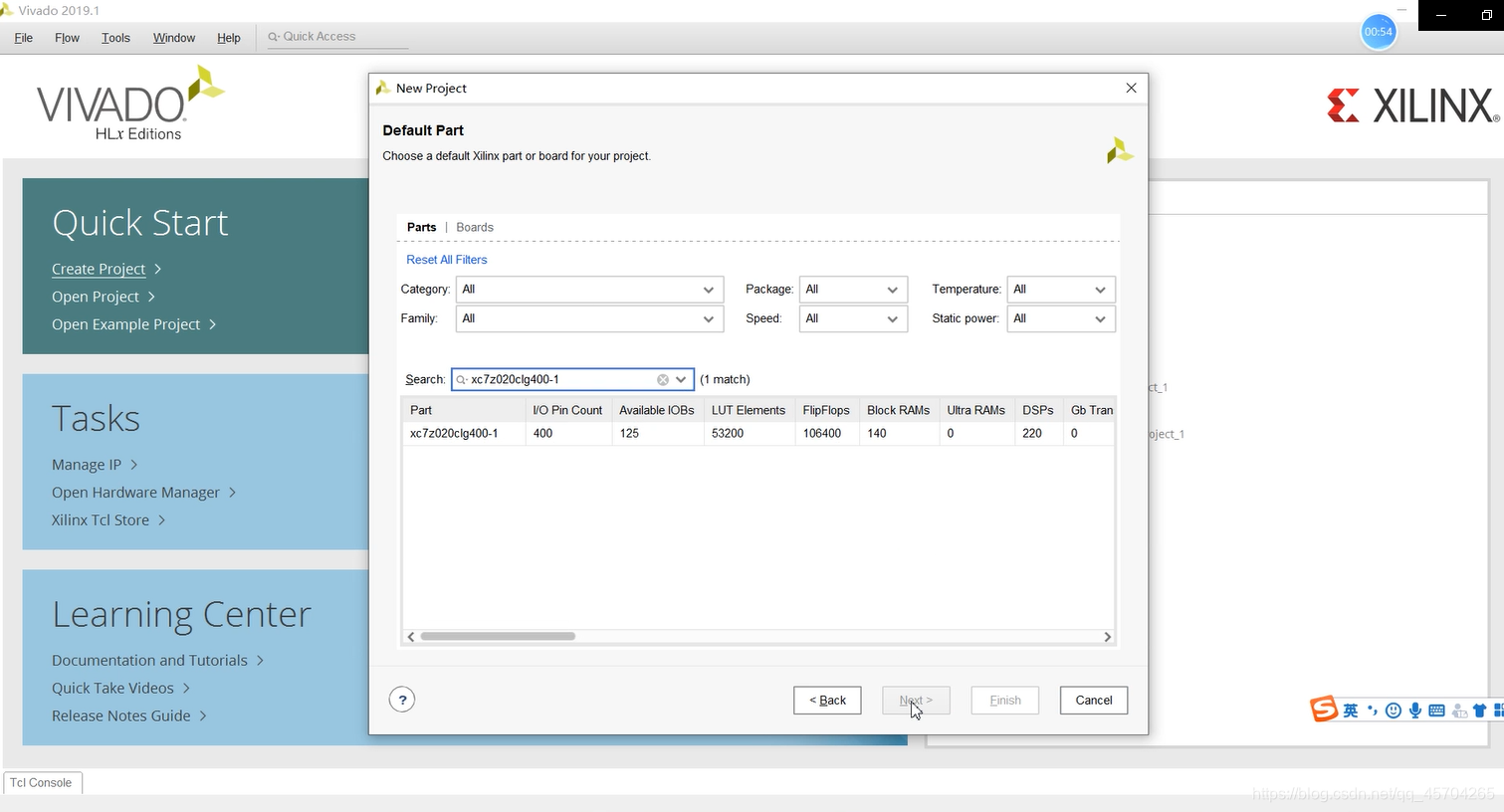The image size is (1504, 812).
Task: Open the soft keyboard icon in IME bar
Action: point(1436,710)
